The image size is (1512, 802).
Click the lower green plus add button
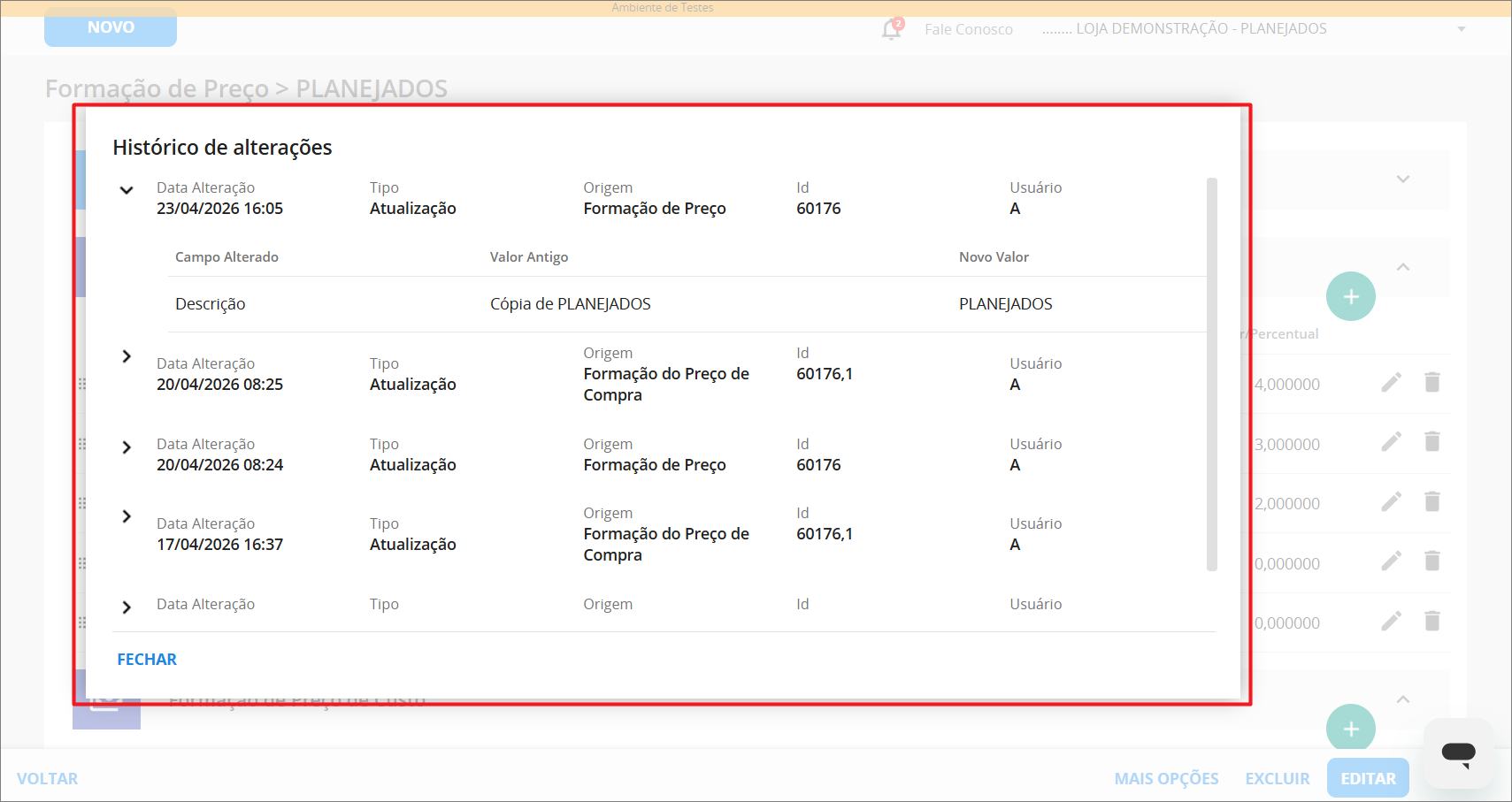[1350, 729]
